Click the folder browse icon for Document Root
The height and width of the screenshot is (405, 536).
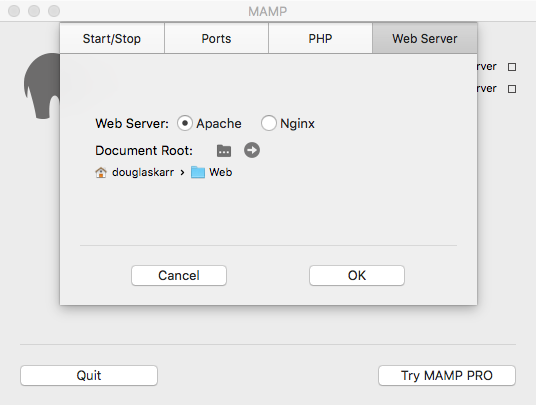[224, 150]
